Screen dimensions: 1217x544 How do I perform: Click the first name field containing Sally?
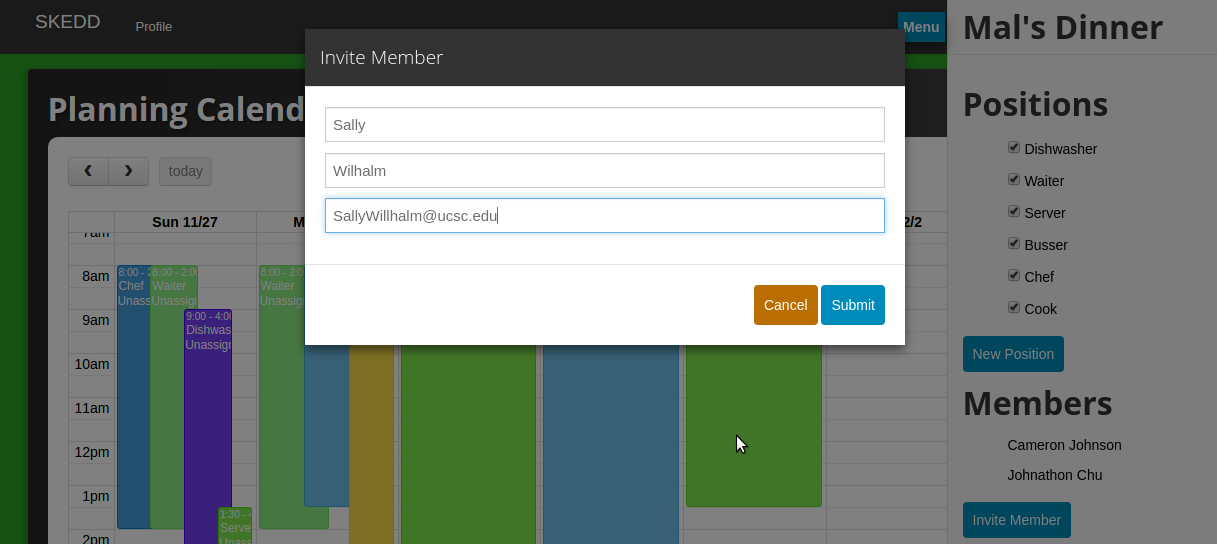click(605, 125)
